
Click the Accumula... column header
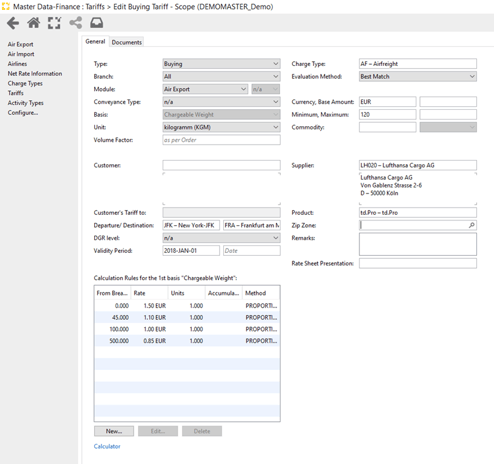(x=224, y=293)
